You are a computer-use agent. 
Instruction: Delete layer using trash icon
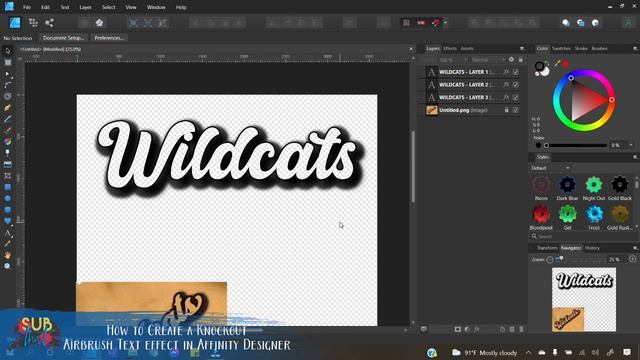[x=521, y=329]
